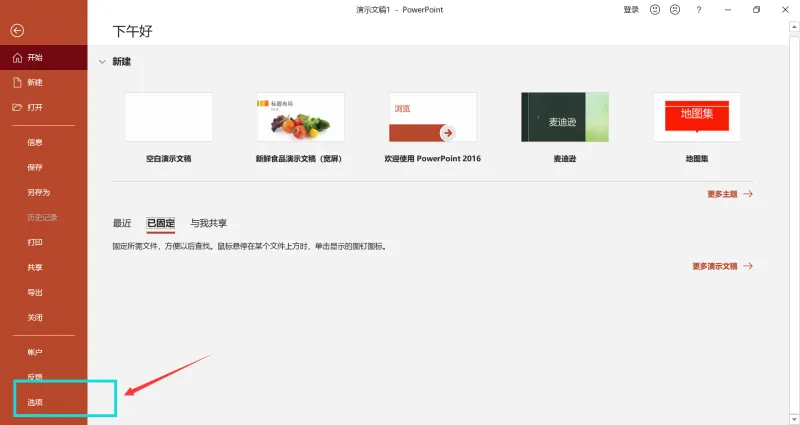Open the 更多演示文稿 link
The width and height of the screenshot is (800, 425).
pyautogui.click(x=715, y=266)
